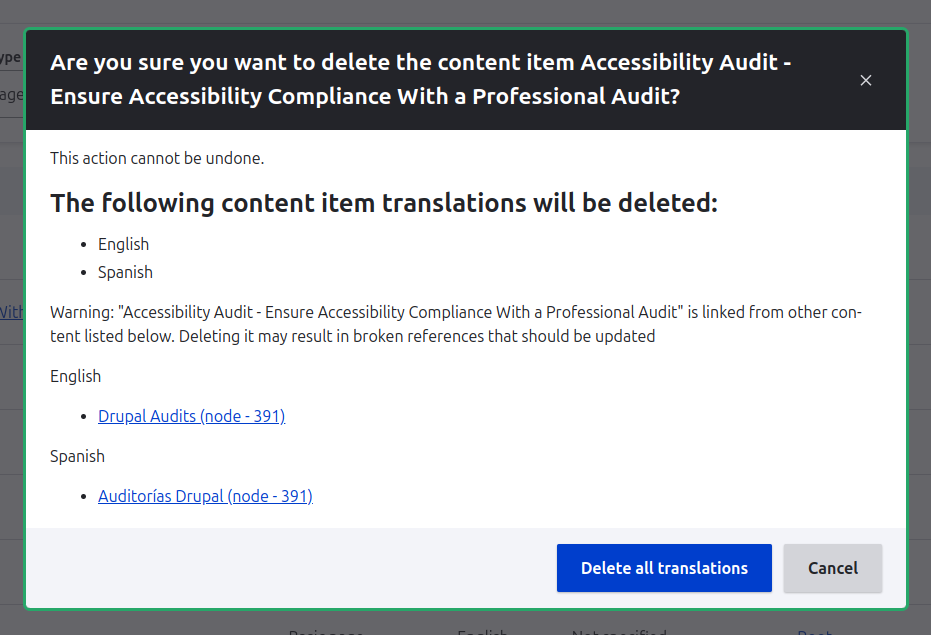Click the partially hidden link left of dialog
The width and height of the screenshot is (931, 635).
(x=11, y=312)
